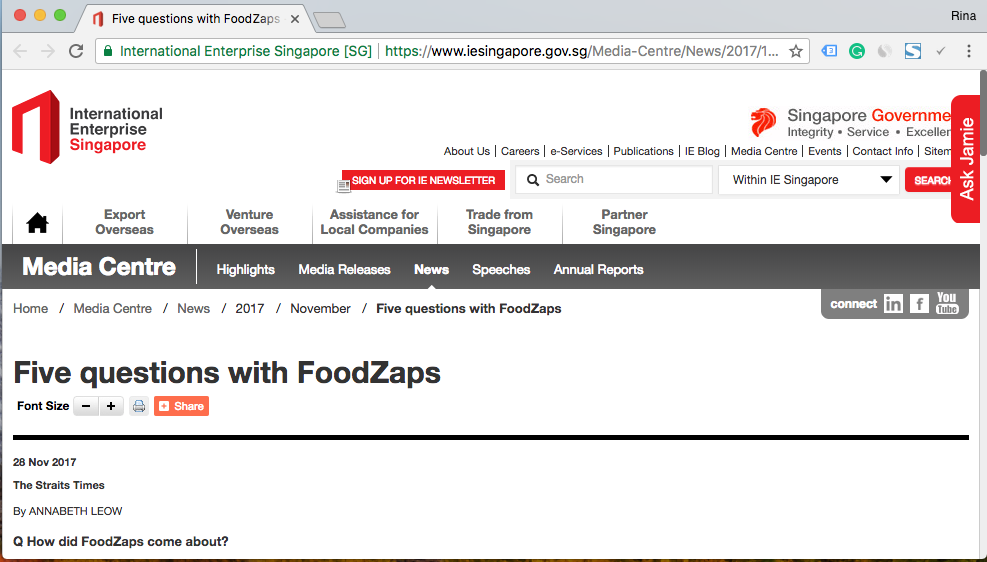The height and width of the screenshot is (562, 987).
Task: Bookmark this page with the star icon
Action: (796, 51)
